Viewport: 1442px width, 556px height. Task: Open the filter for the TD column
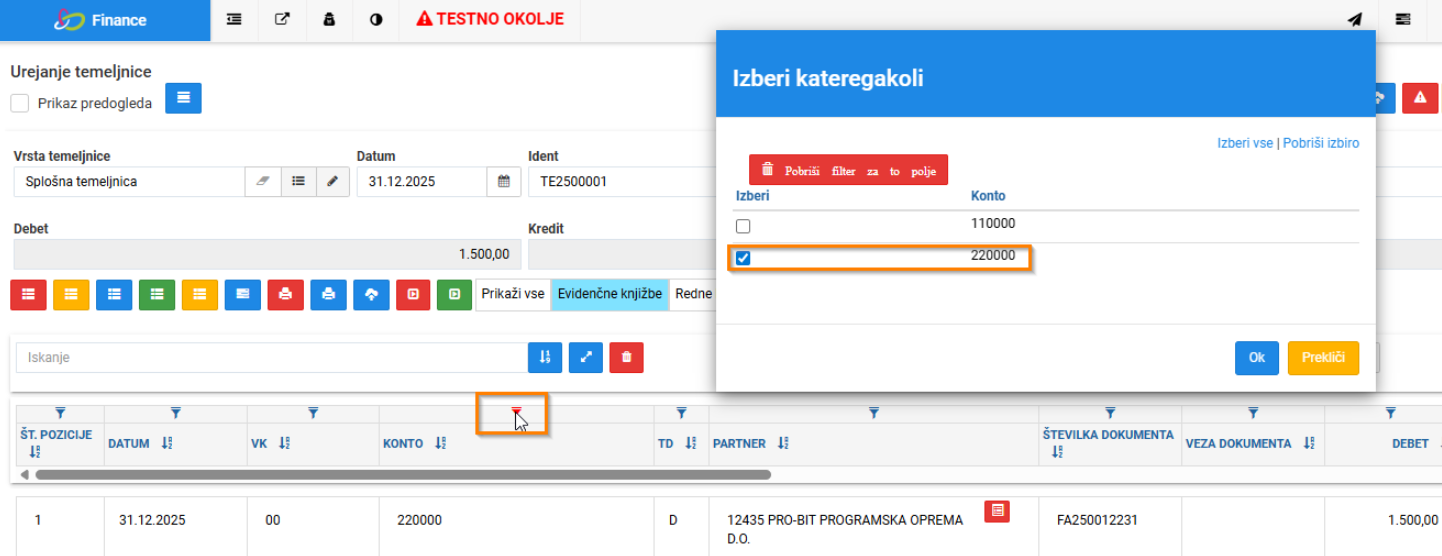pyautogui.click(x=681, y=412)
